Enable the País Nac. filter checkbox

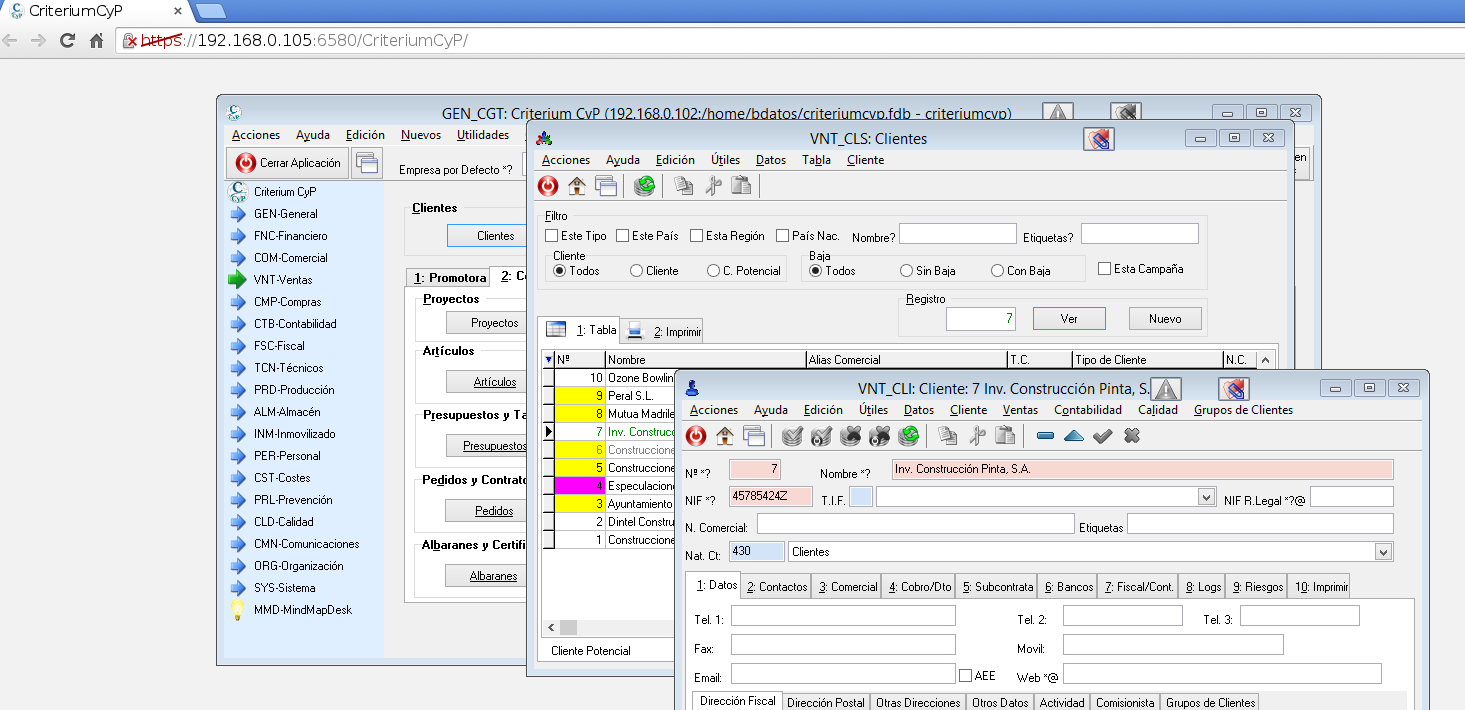point(782,236)
